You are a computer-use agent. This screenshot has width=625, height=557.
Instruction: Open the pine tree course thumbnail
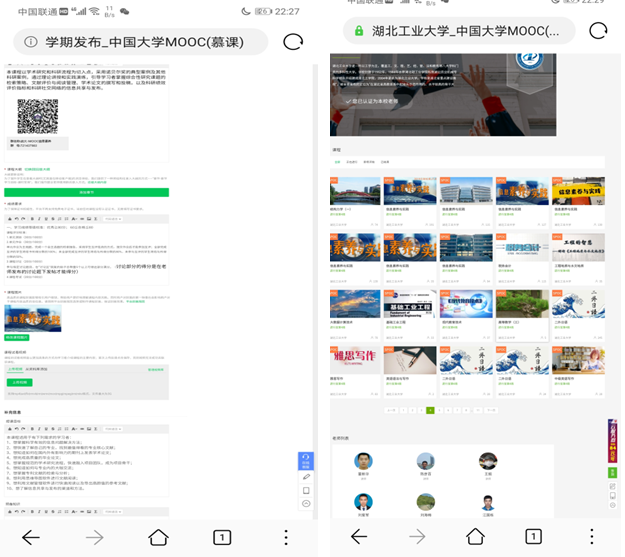[x=522, y=304]
